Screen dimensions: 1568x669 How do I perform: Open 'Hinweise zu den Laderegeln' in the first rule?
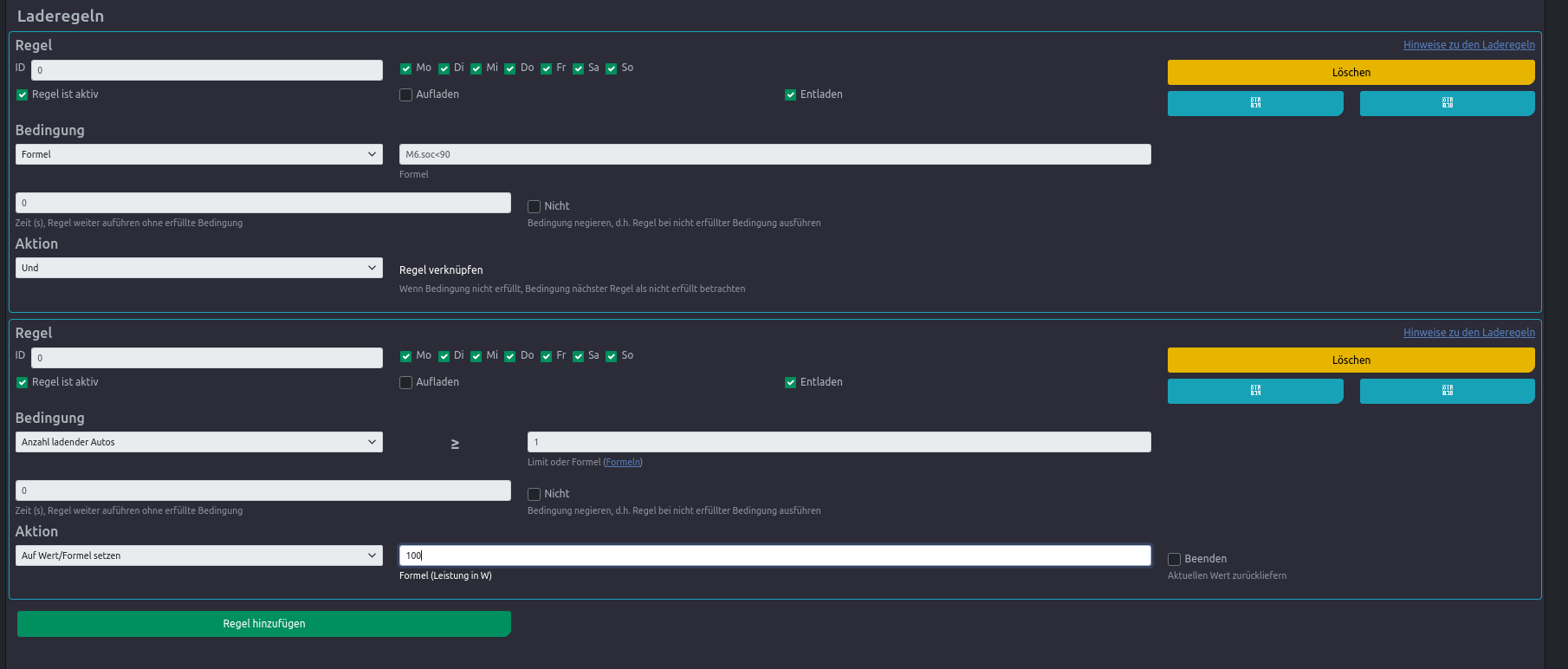click(x=1468, y=45)
